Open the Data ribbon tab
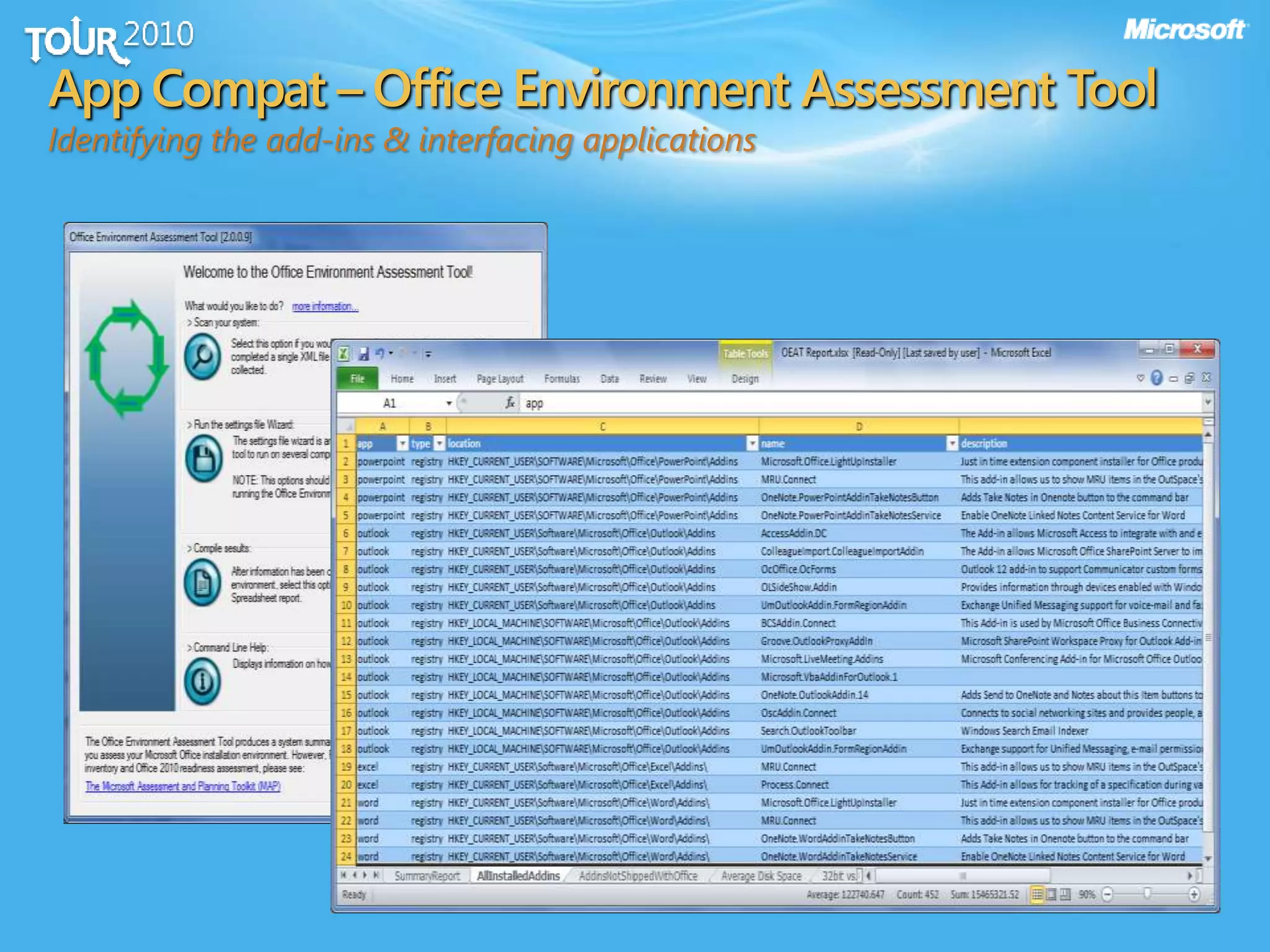The image size is (1270, 952). coord(610,379)
